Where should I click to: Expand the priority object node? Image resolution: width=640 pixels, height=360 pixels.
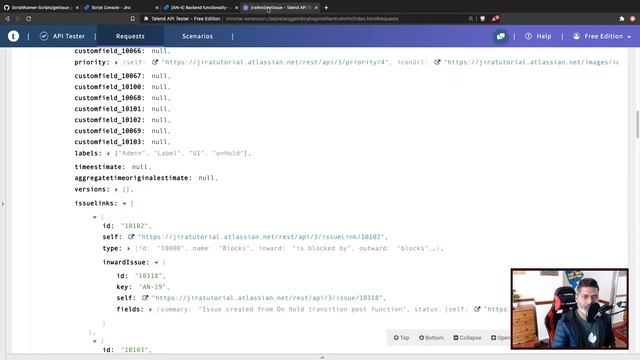point(116,62)
